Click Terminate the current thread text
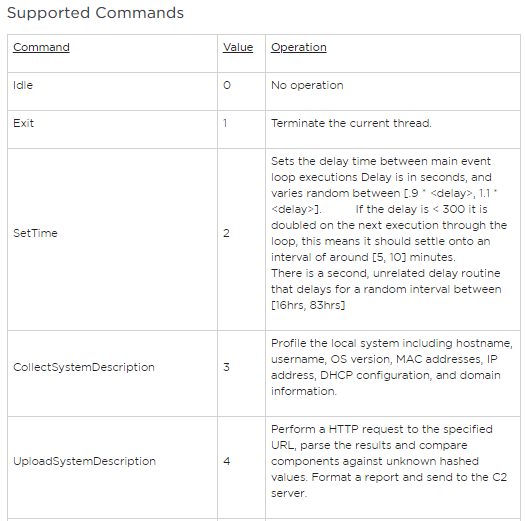525x521 pixels. pos(351,123)
